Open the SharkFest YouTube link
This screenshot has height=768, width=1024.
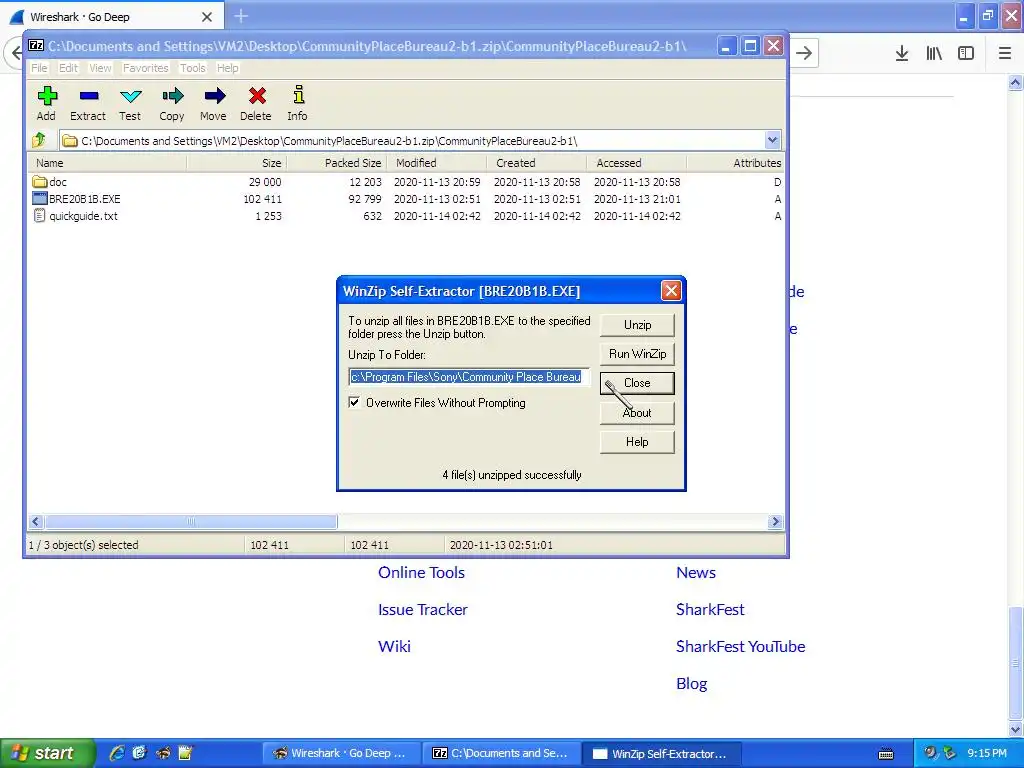coord(741,647)
